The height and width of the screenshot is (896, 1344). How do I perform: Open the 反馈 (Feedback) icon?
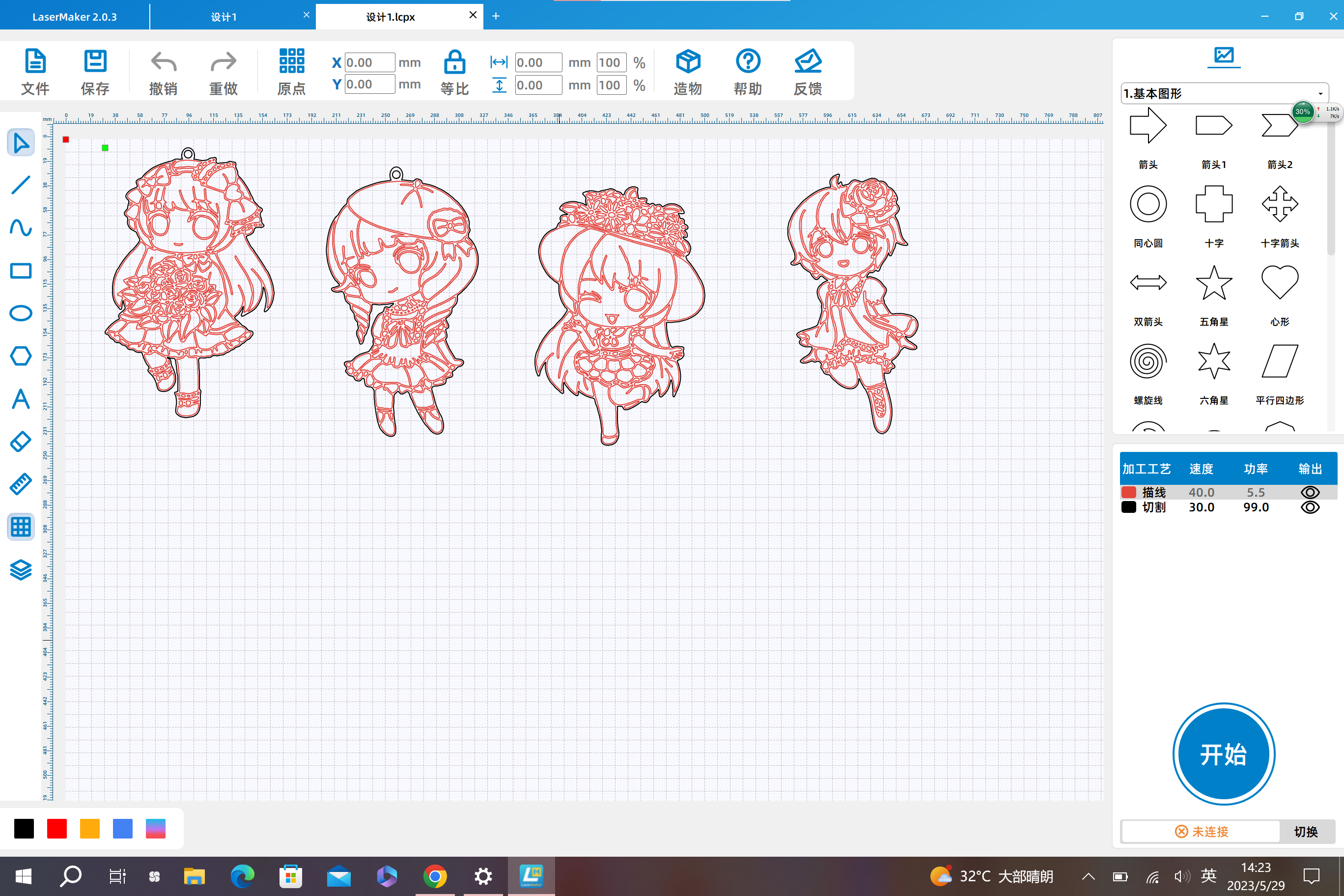(x=808, y=61)
